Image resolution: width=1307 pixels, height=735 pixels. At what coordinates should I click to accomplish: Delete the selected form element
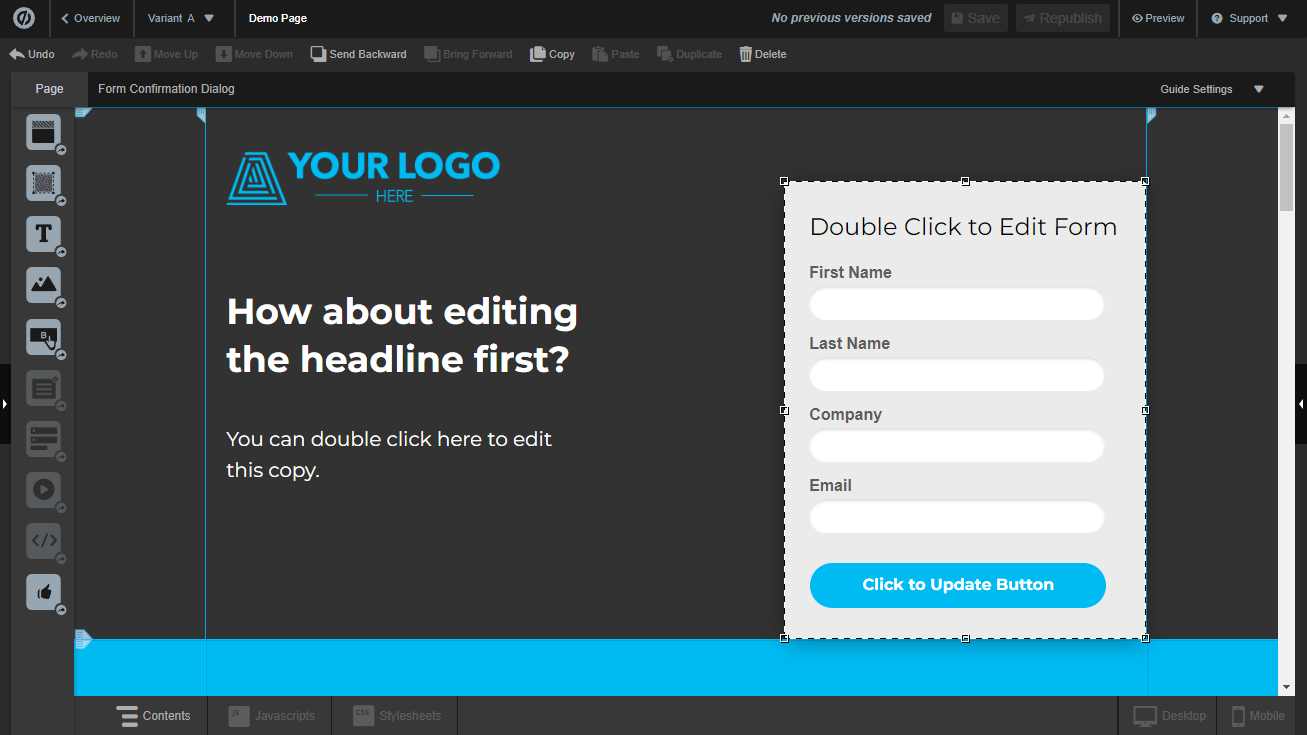click(x=762, y=54)
